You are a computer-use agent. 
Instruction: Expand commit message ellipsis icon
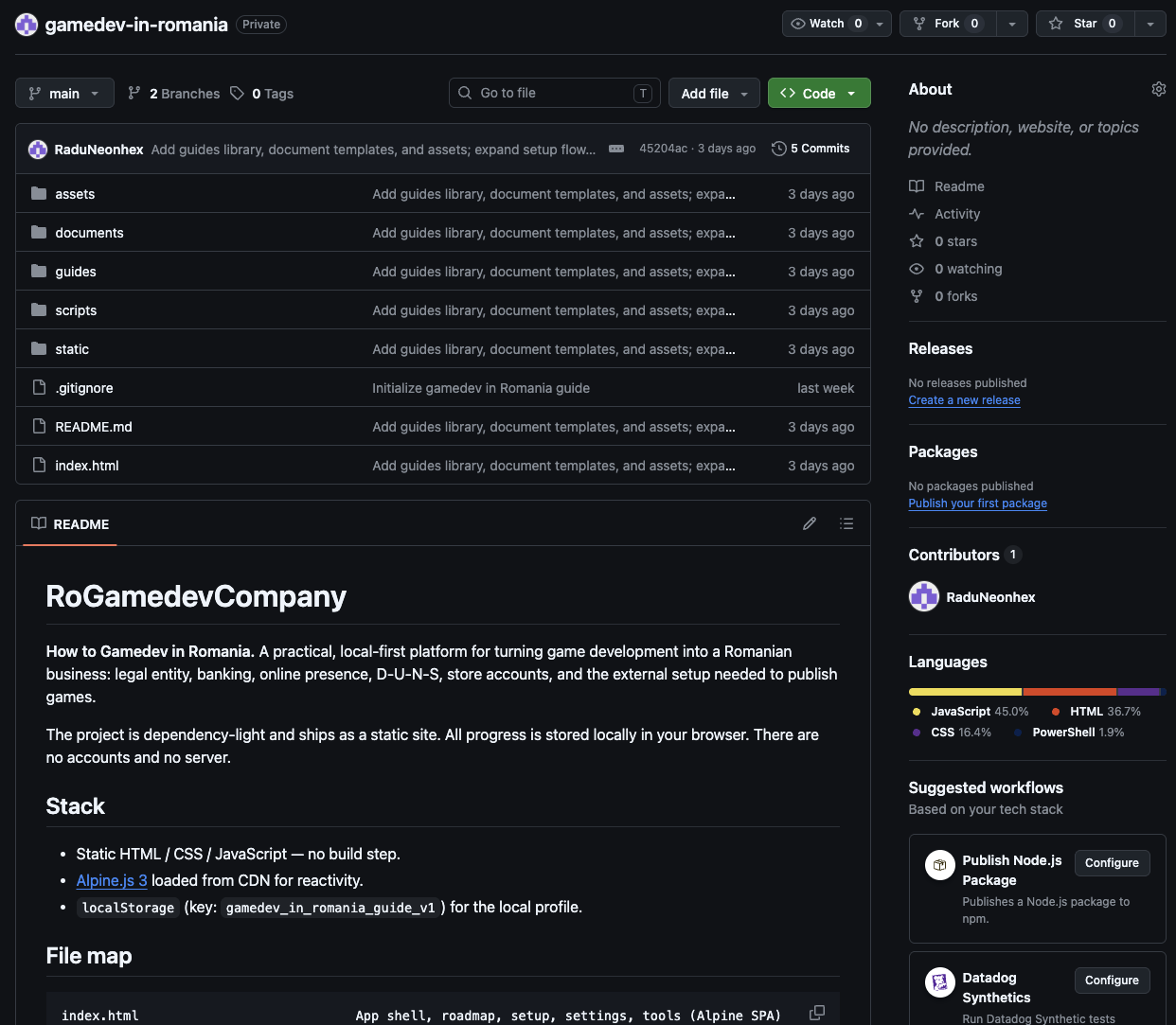point(616,149)
